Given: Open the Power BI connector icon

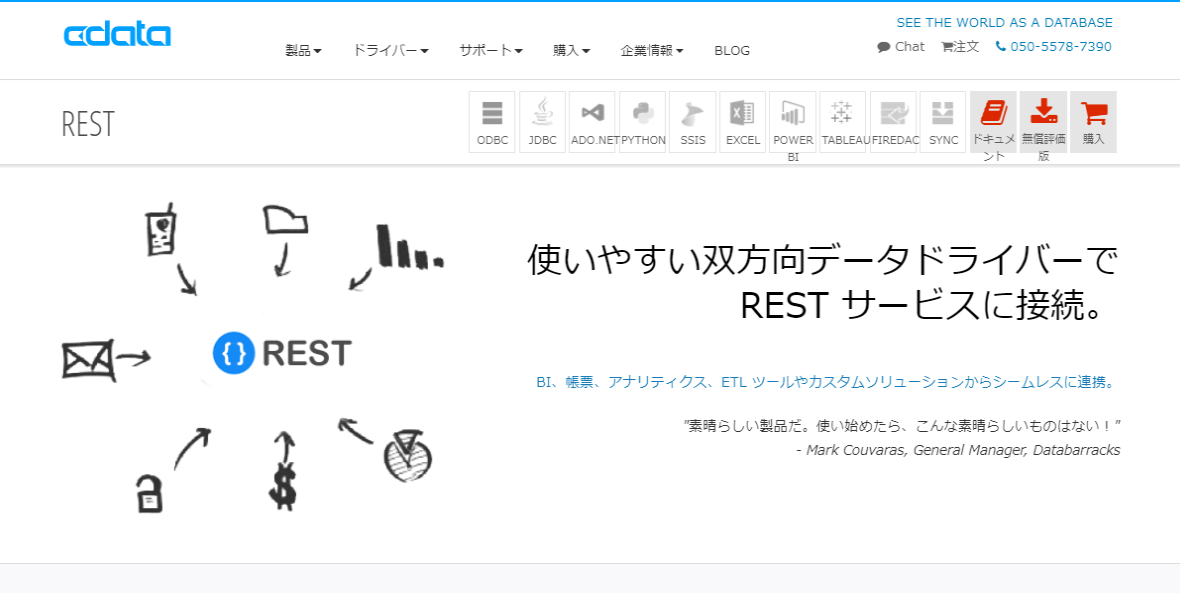Looking at the screenshot, I should [792, 122].
